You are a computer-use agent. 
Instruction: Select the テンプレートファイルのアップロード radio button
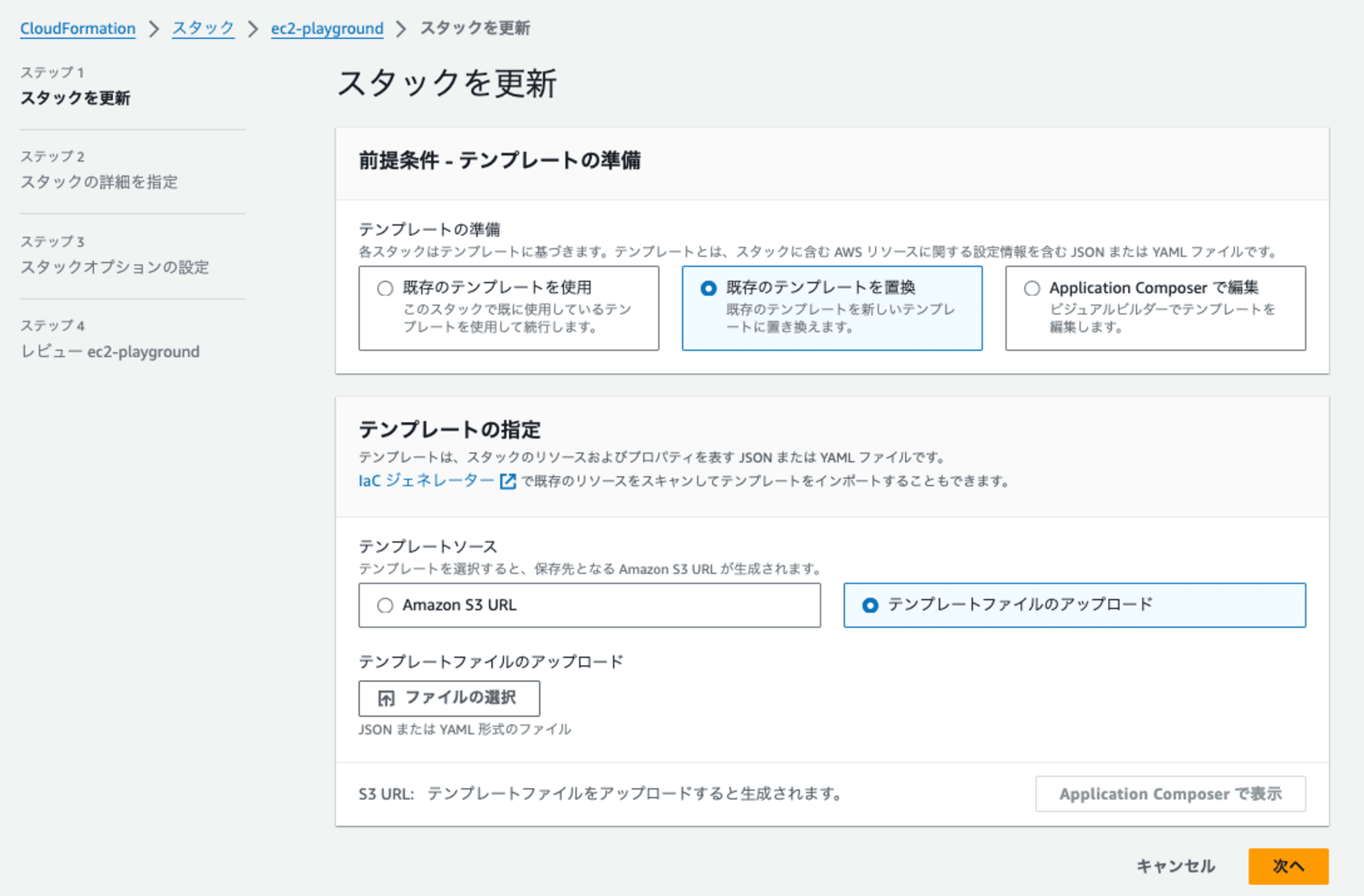click(x=870, y=605)
